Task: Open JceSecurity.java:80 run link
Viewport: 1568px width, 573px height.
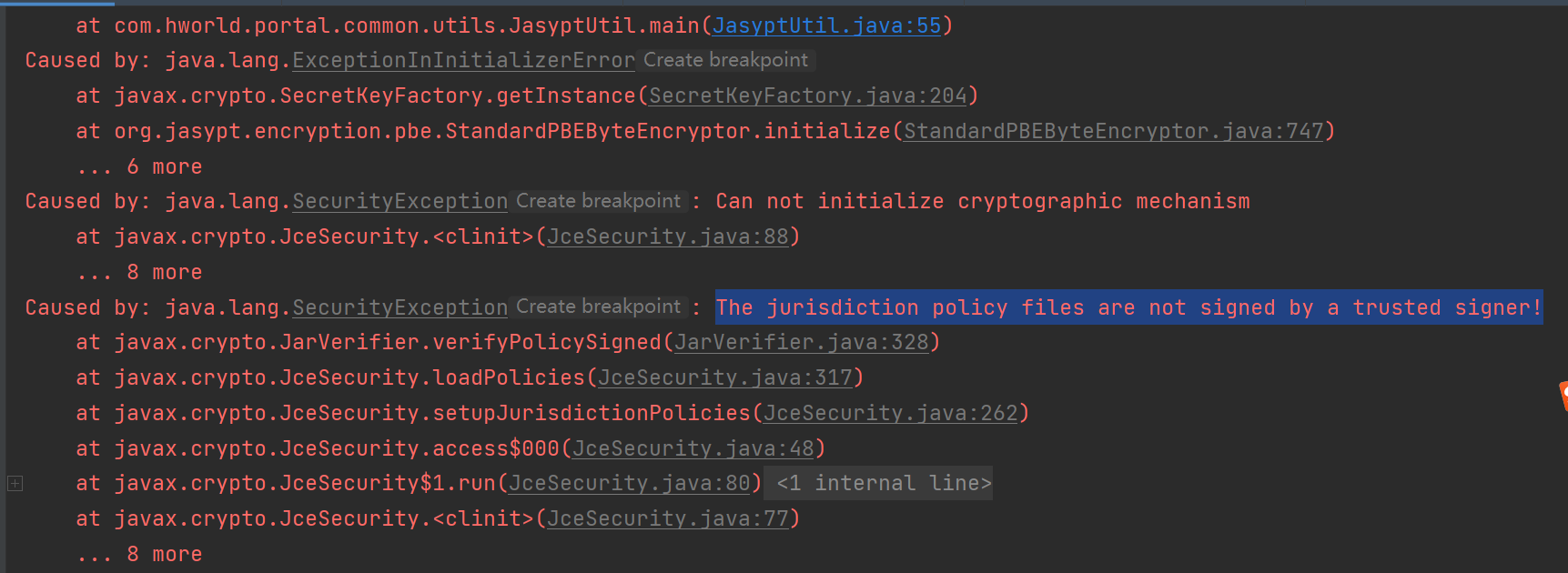Action: [x=630, y=483]
